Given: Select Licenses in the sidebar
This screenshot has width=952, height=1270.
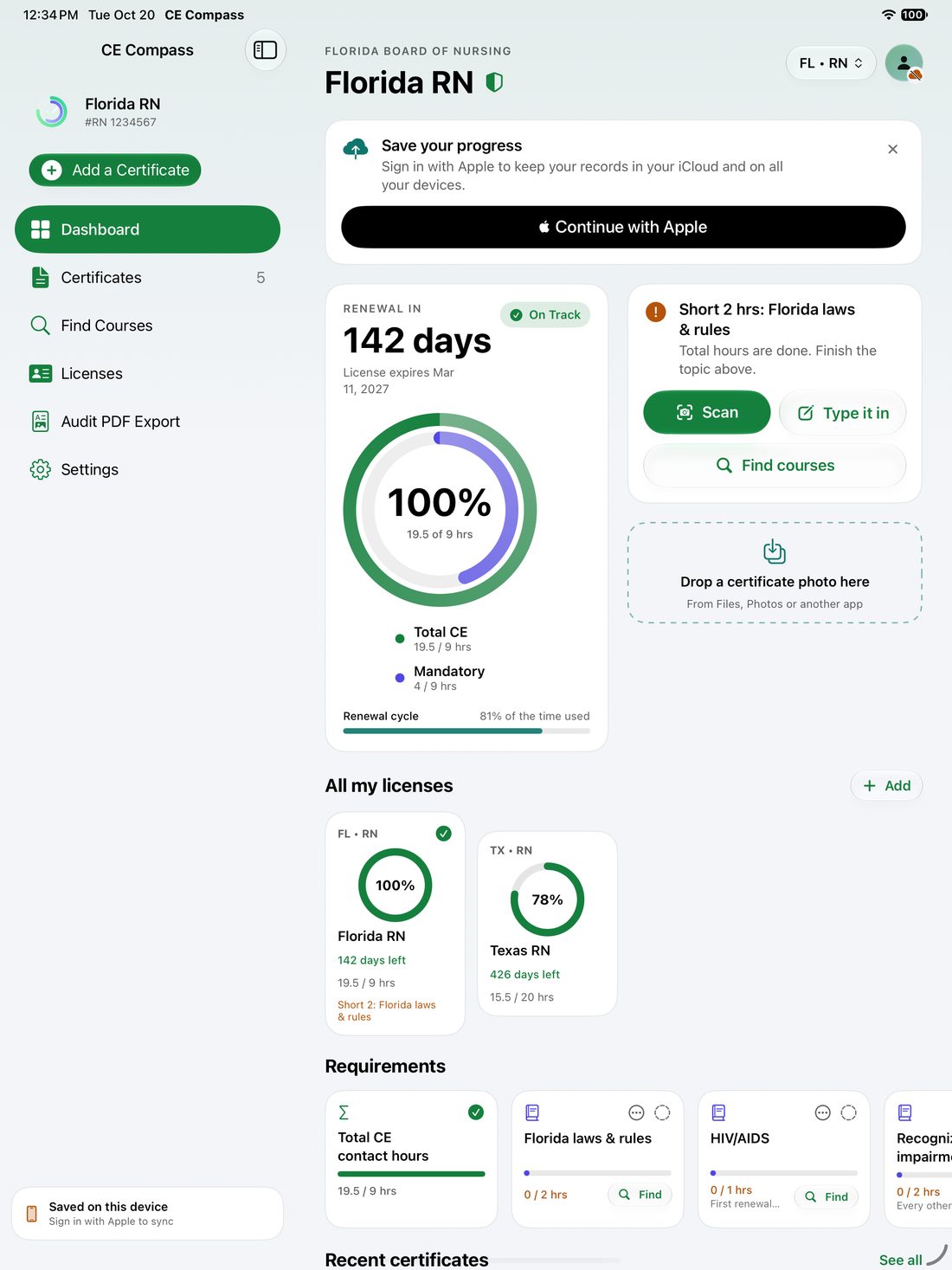Looking at the screenshot, I should tap(147, 374).
